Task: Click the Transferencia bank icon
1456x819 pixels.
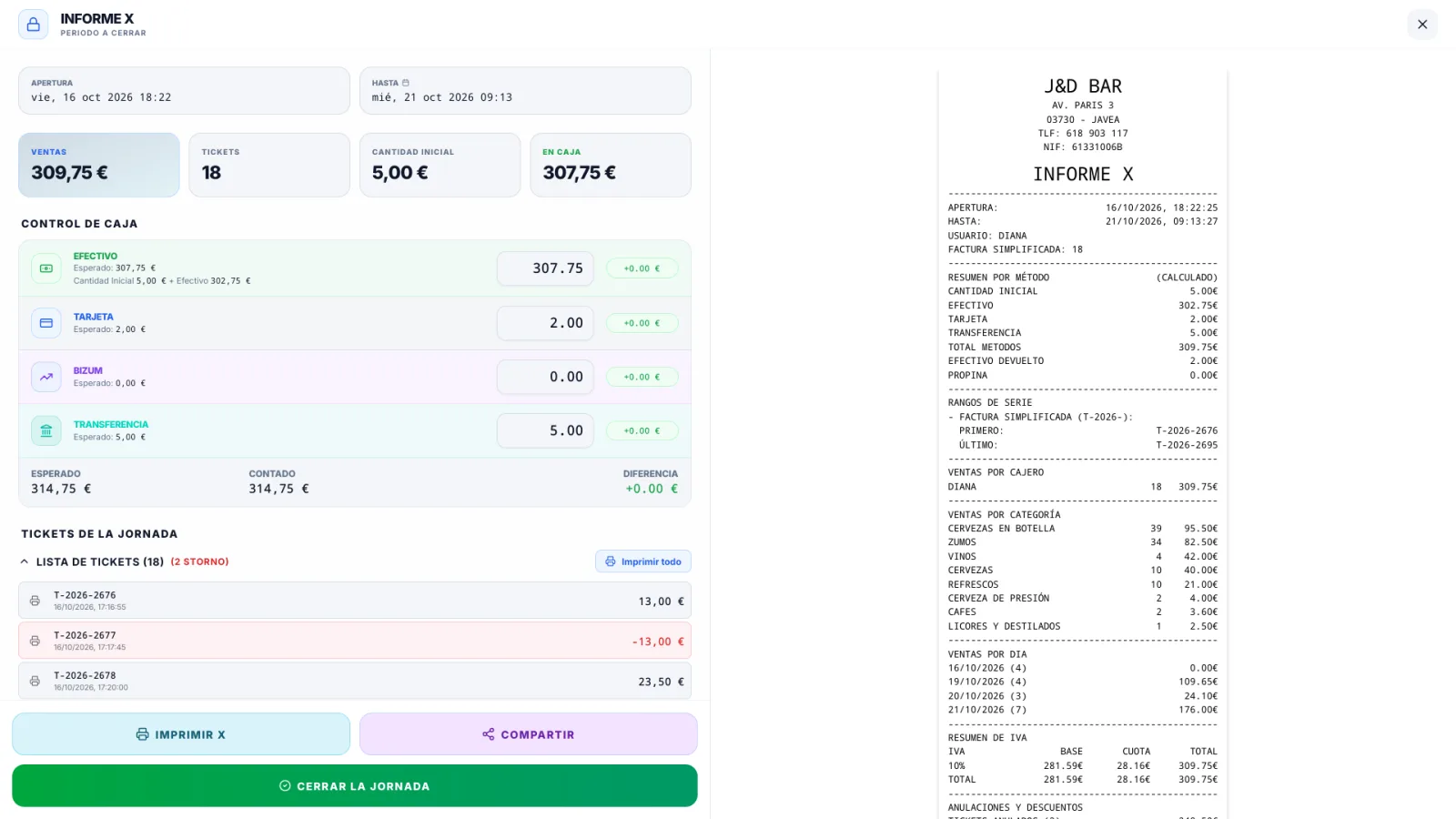Action: coord(46,430)
